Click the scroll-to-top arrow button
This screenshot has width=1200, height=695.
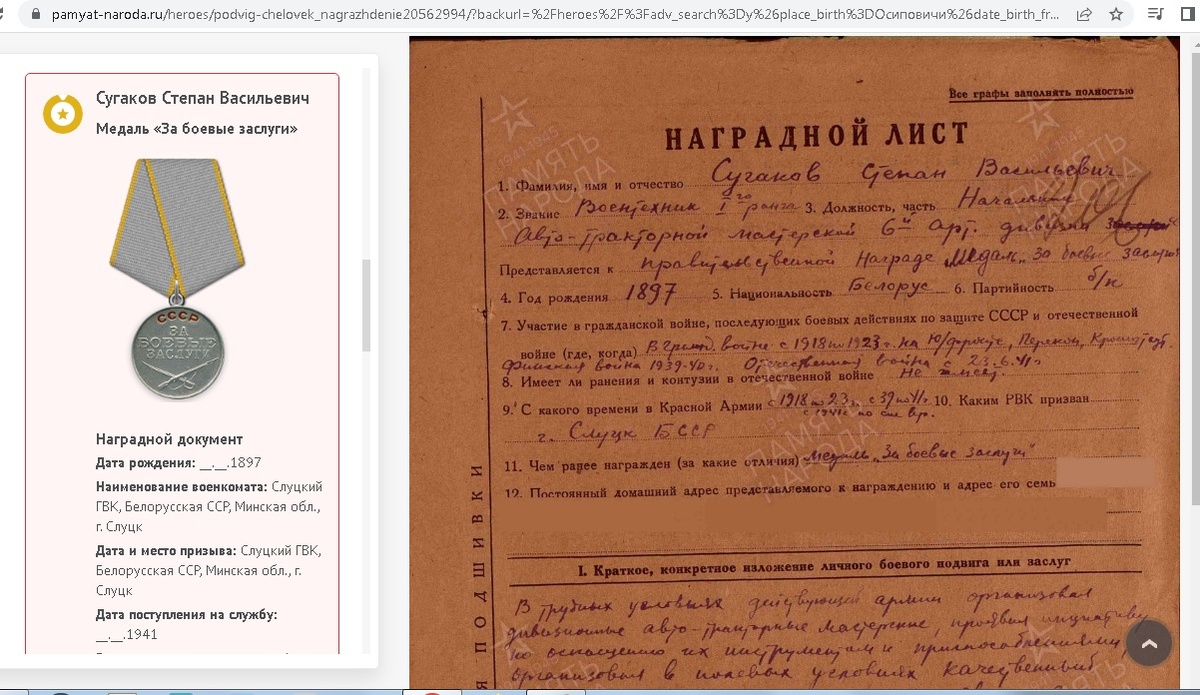tap(1149, 643)
